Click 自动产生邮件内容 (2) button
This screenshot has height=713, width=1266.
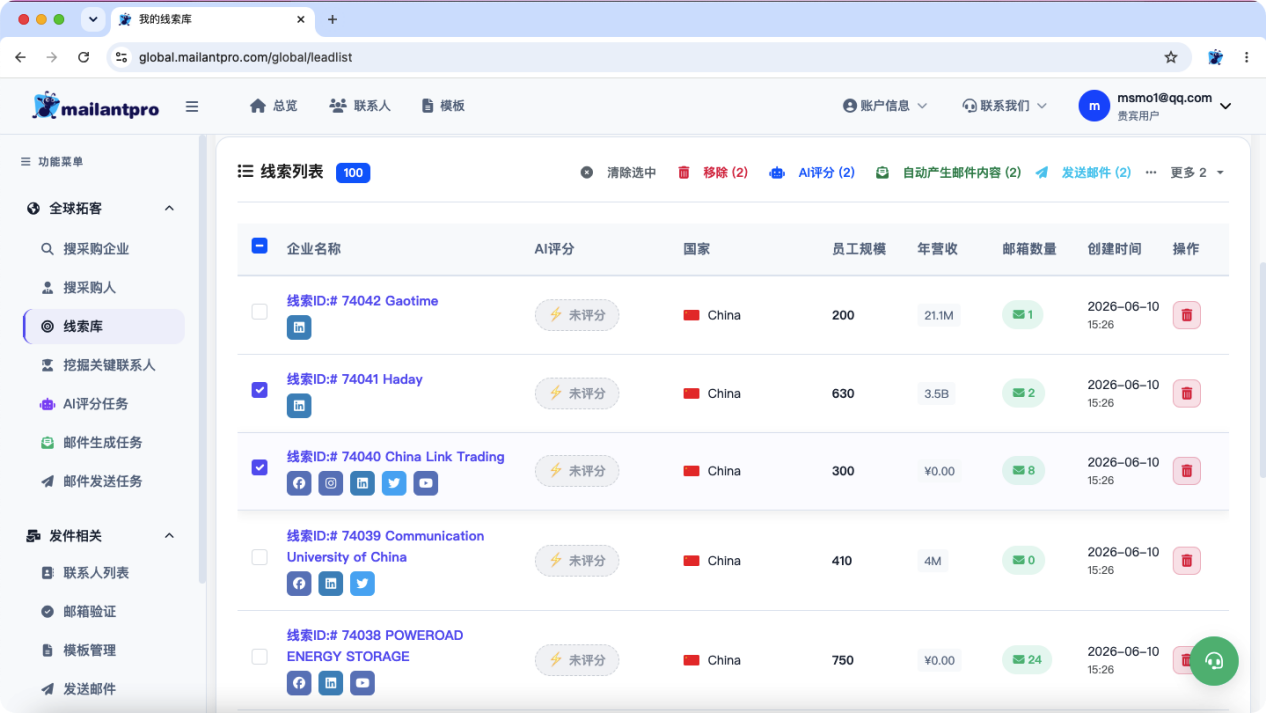click(x=948, y=173)
